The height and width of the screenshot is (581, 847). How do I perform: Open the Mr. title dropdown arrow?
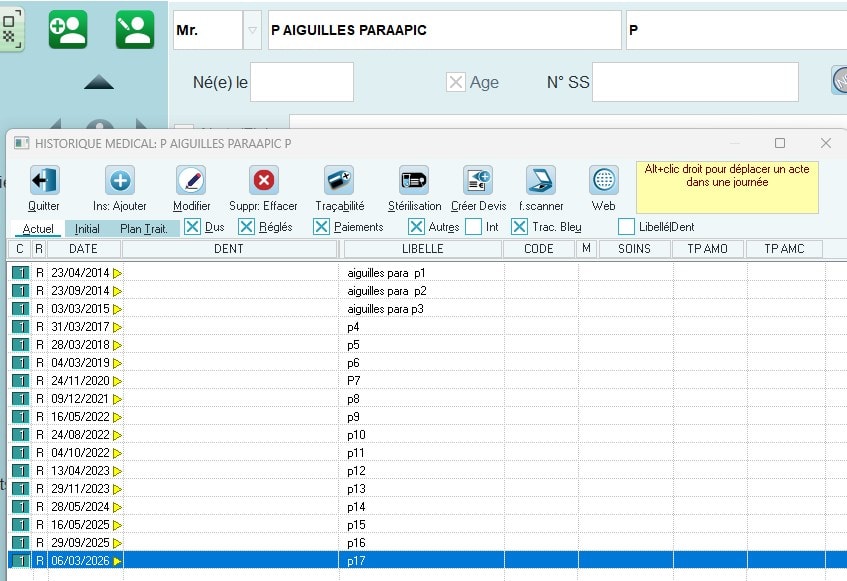(252, 30)
